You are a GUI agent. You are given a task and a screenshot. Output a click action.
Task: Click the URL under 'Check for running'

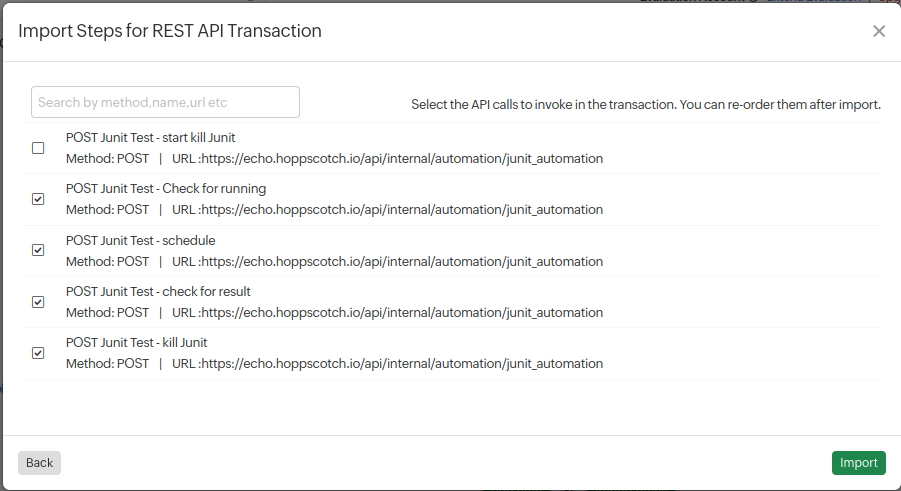387,210
